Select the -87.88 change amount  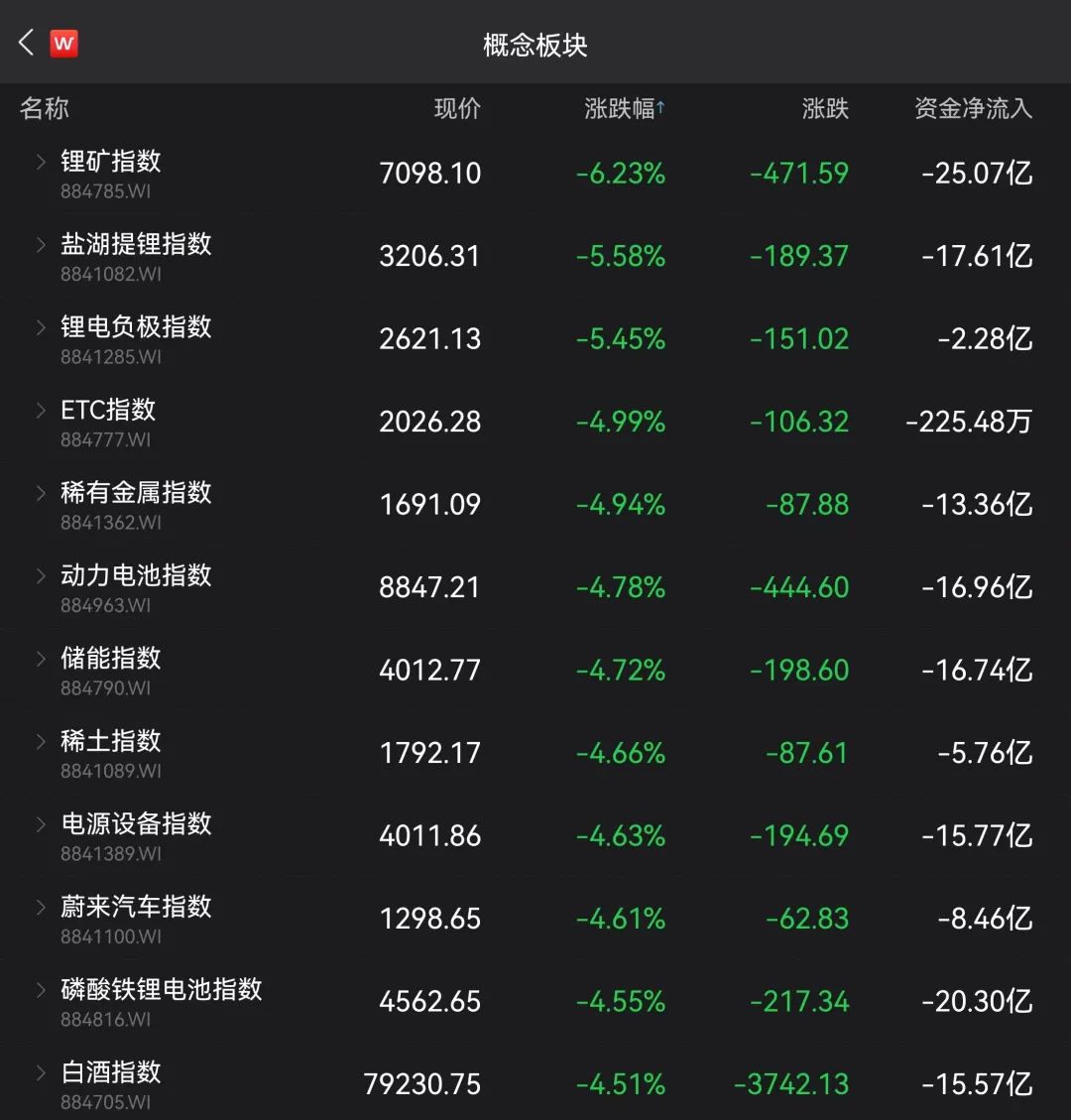tap(807, 505)
